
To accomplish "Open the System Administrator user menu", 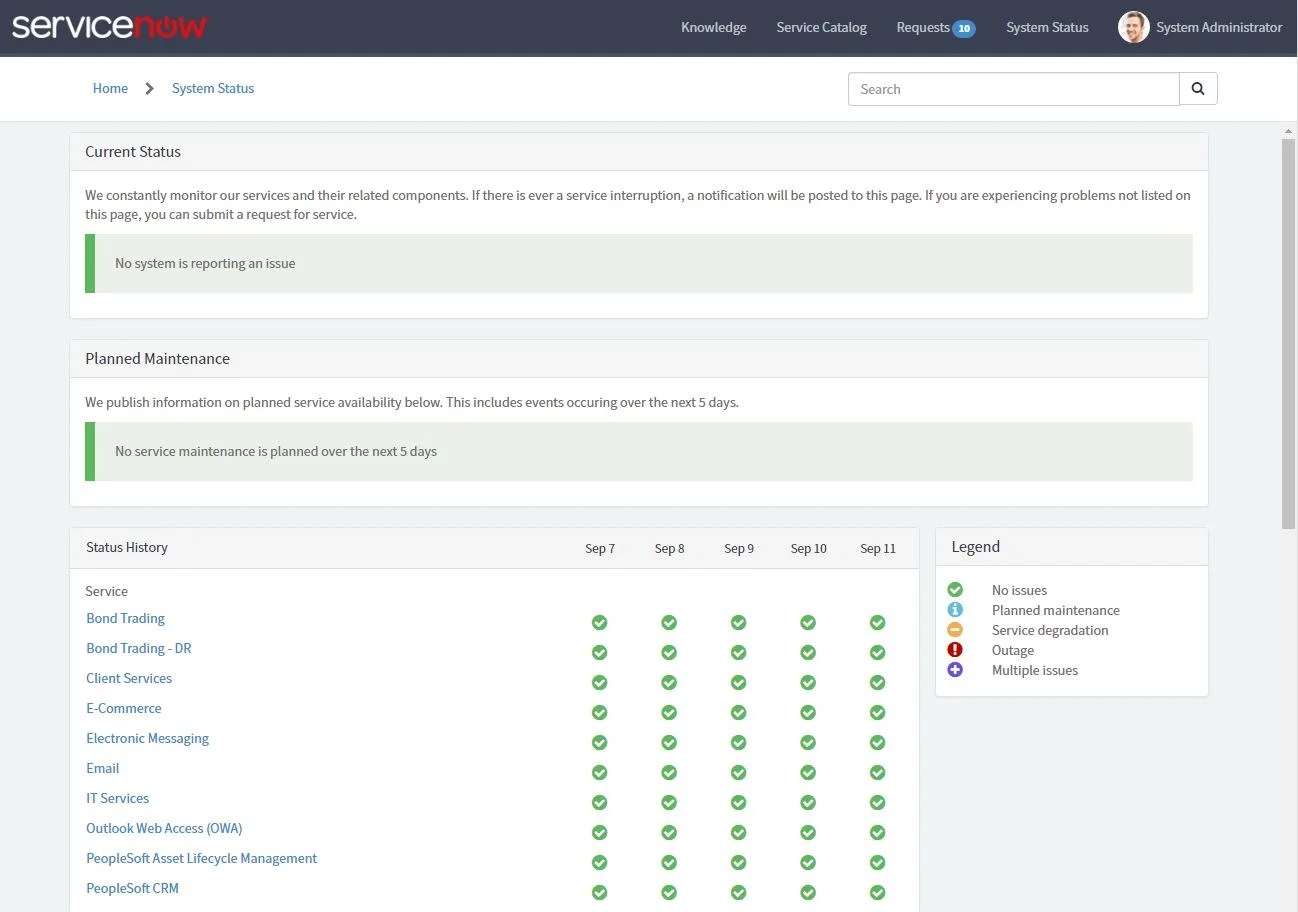I will (x=1200, y=27).
